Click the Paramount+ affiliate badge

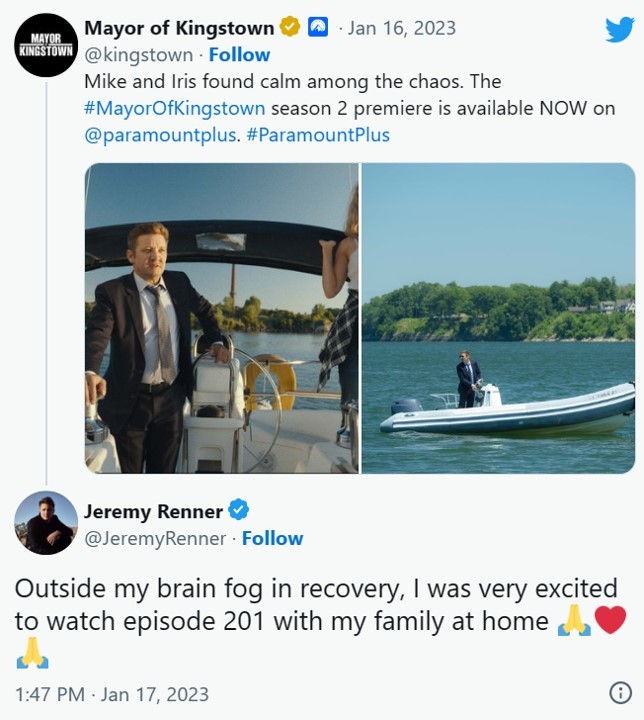pyautogui.click(x=317, y=29)
